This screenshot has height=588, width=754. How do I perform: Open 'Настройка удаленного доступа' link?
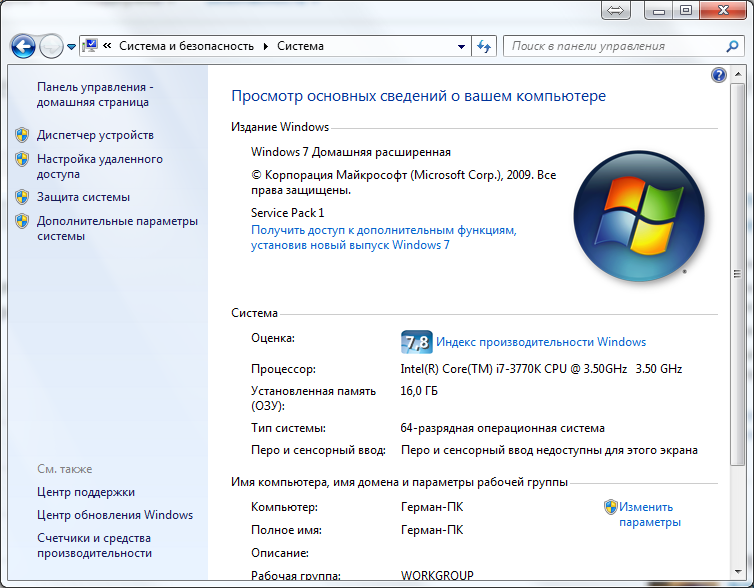(100, 166)
